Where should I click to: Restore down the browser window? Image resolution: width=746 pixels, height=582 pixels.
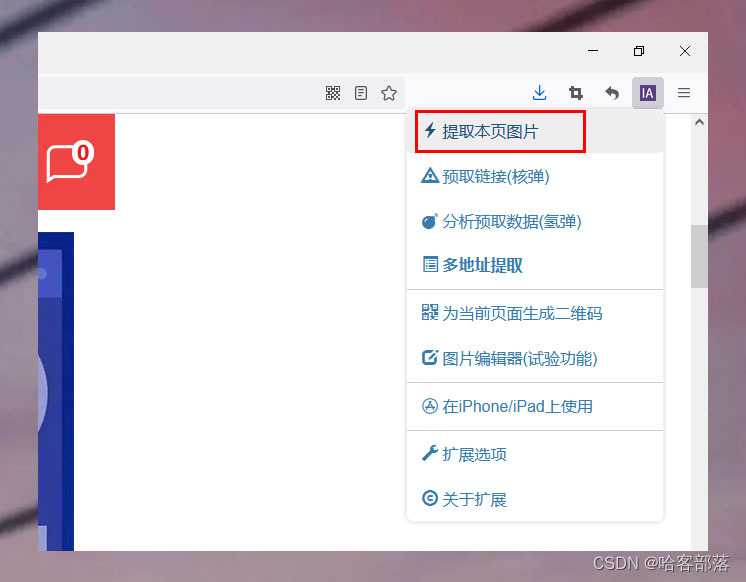coord(639,51)
